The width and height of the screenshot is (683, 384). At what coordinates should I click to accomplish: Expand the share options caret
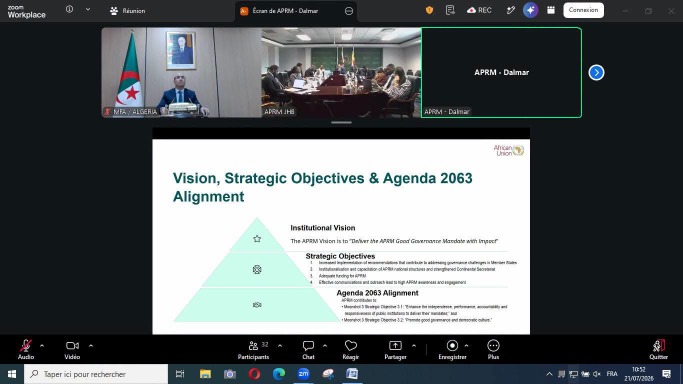click(413, 346)
